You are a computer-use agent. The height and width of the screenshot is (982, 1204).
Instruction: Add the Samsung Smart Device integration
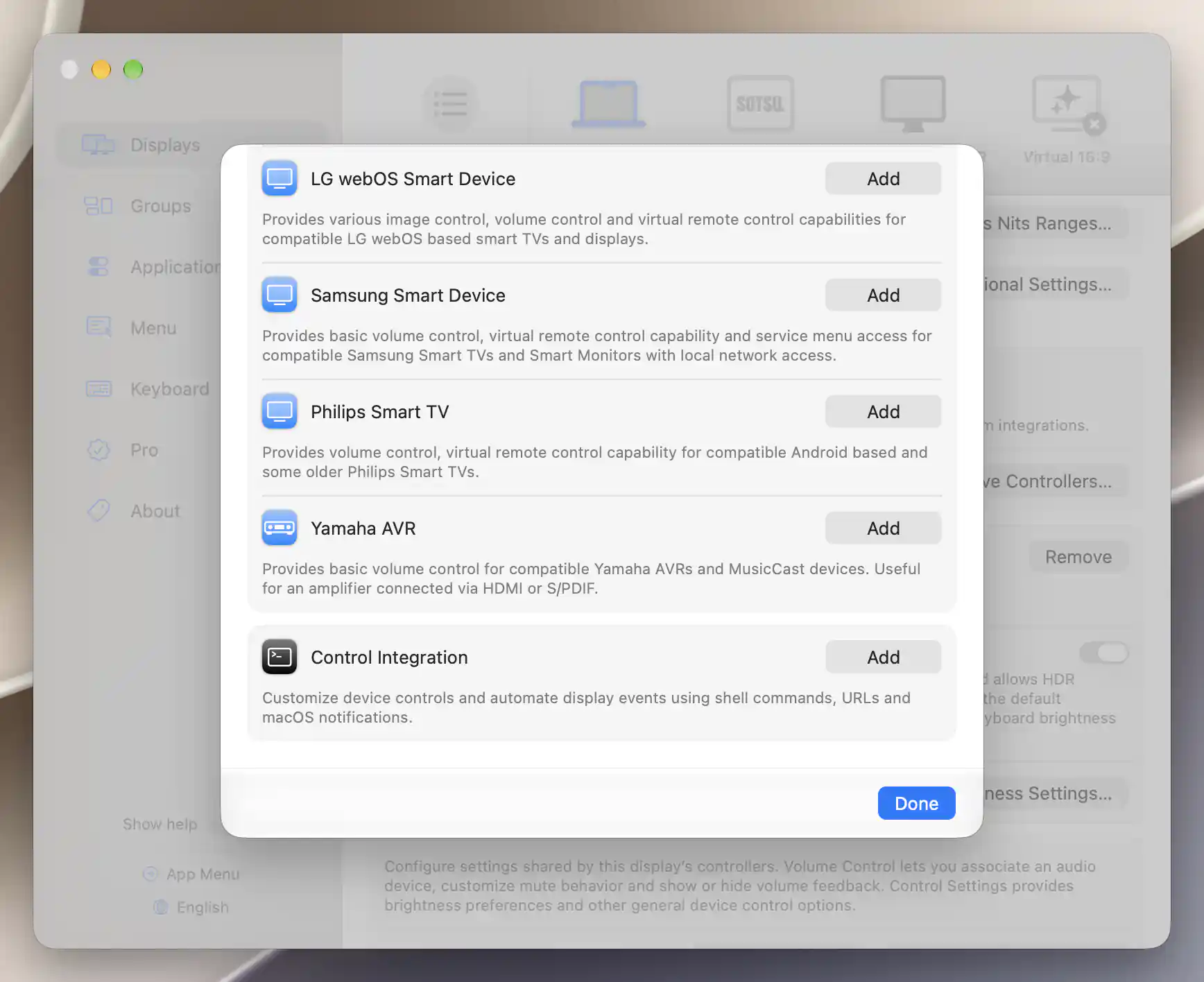tap(883, 295)
